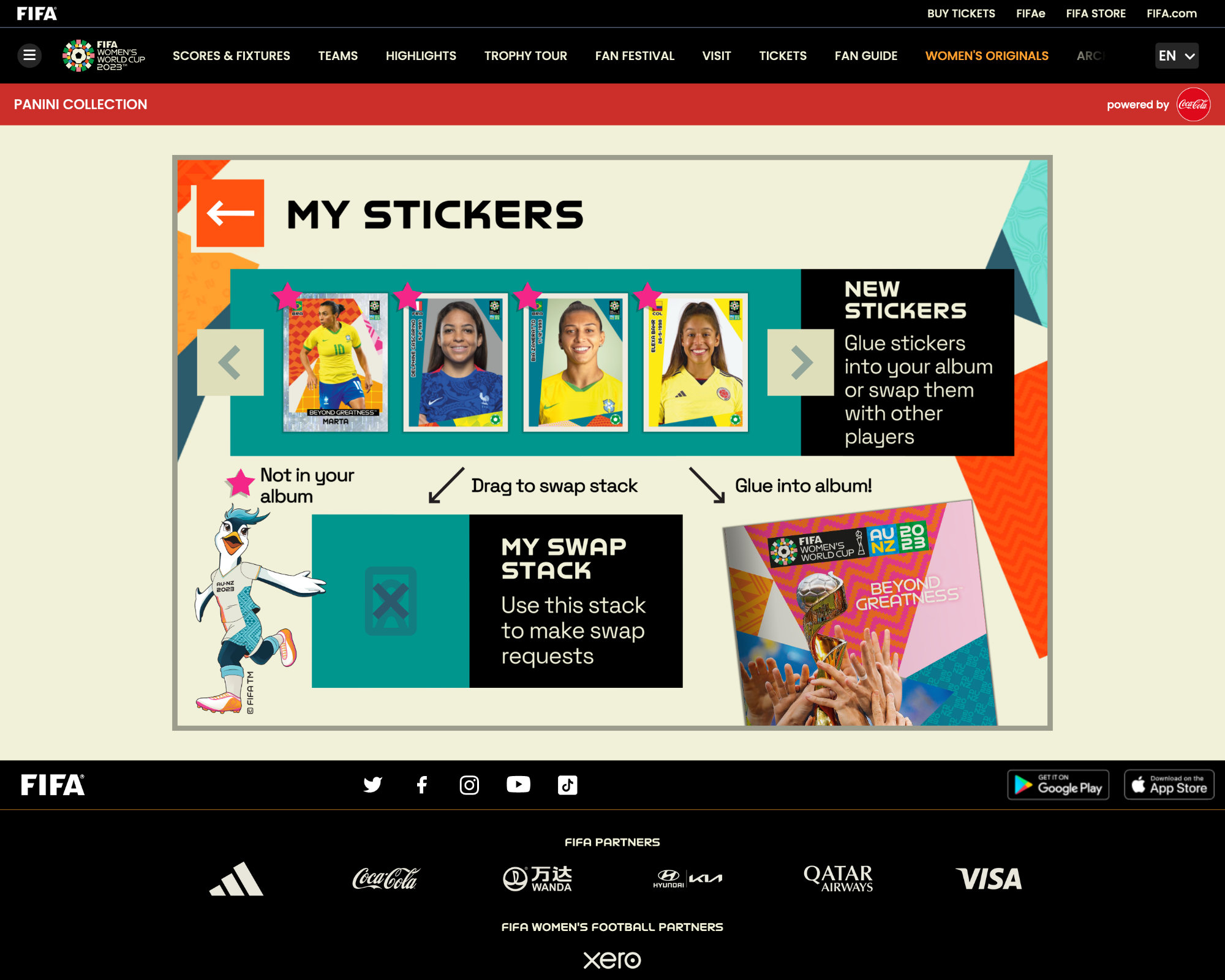Click FIFA Women's World Cup 2023 logo
Viewport: 1225px width, 980px height.
coord(104,56)
